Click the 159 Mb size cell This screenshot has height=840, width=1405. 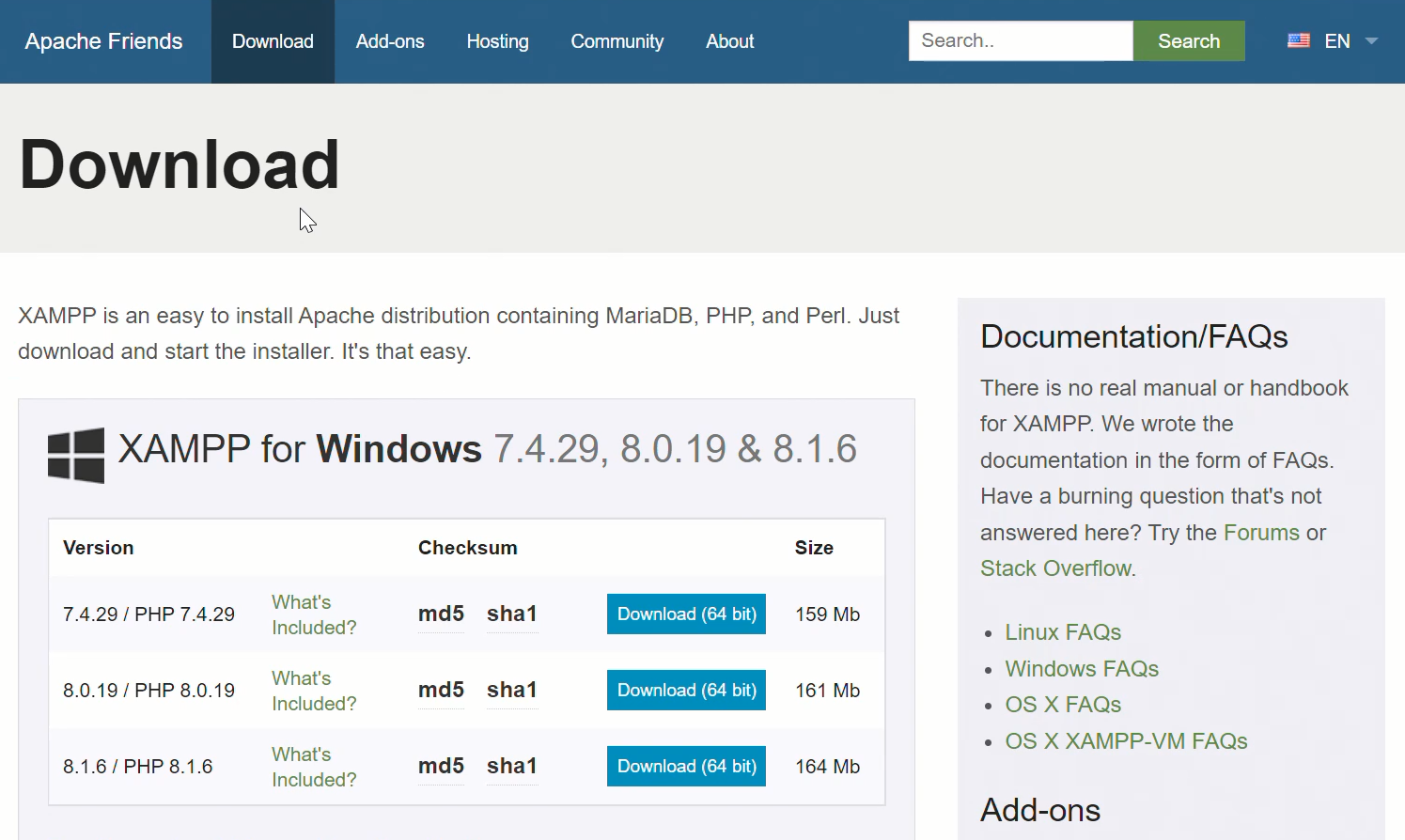[827, 614]
